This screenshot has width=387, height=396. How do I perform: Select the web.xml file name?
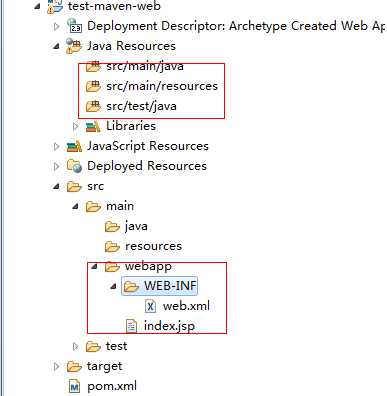pyautogui.click(x=186, y=306)
